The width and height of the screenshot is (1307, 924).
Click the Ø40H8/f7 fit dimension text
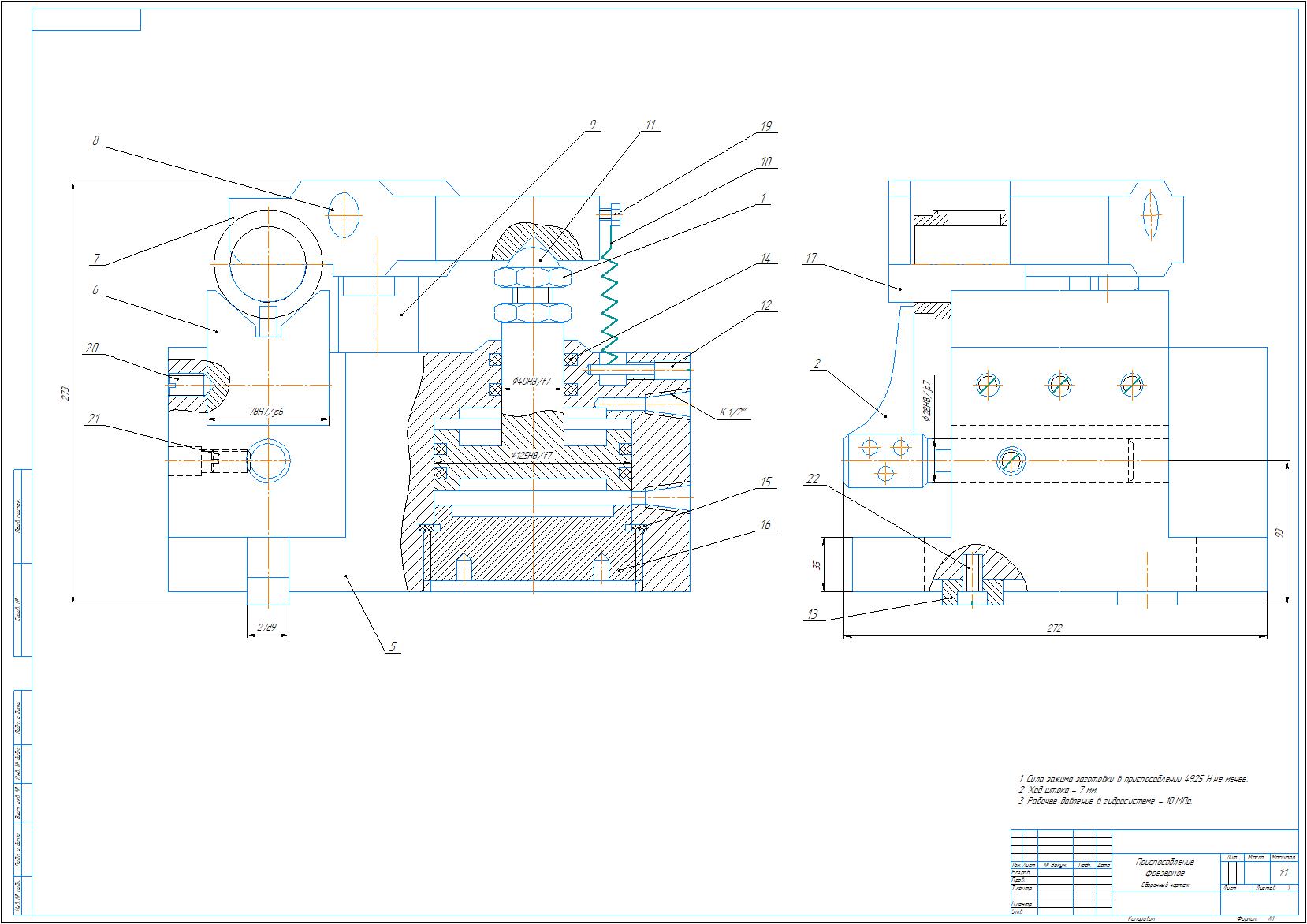[532, 382]
